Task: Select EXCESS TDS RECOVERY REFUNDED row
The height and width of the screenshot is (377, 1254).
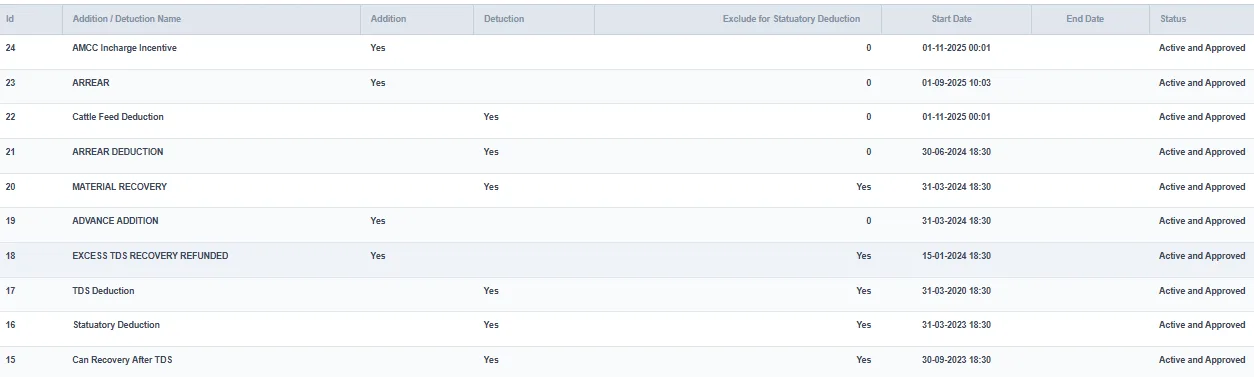Action: (x=627, y=256)
